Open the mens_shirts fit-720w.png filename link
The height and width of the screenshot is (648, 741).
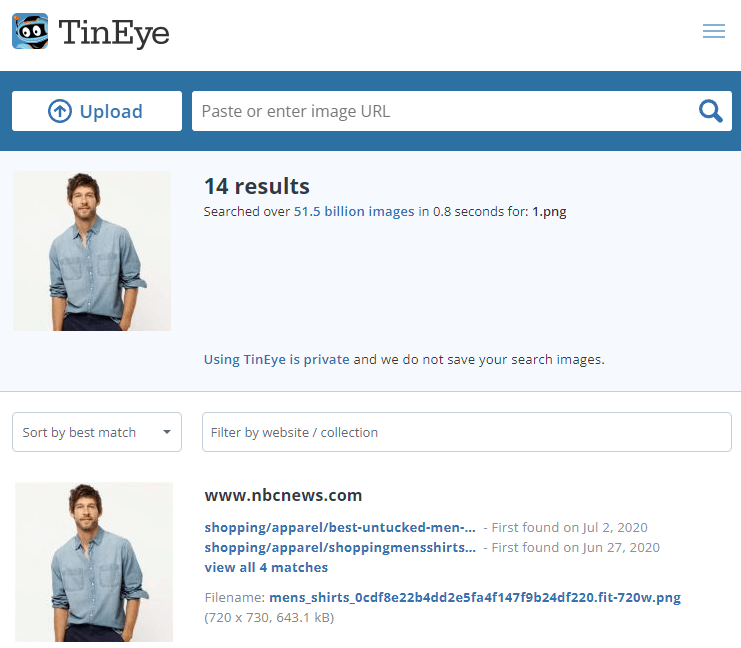474,597
